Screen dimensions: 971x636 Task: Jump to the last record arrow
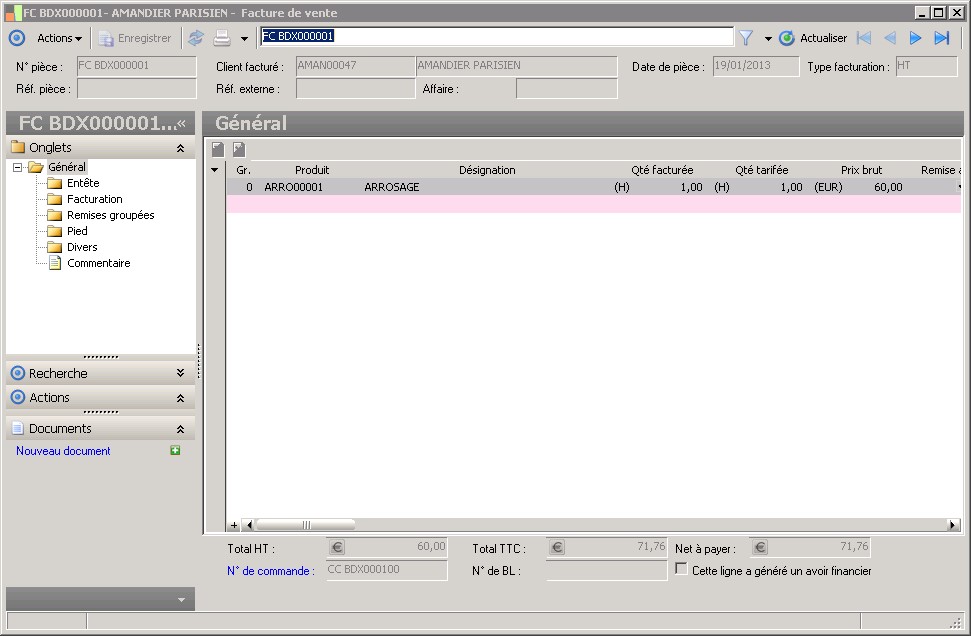pos(941,38)
